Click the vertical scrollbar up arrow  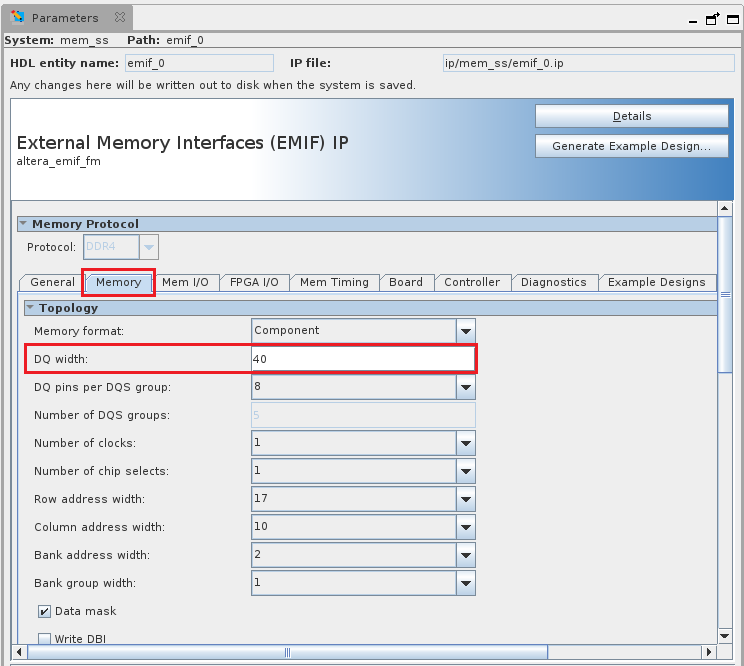(725, 208)
